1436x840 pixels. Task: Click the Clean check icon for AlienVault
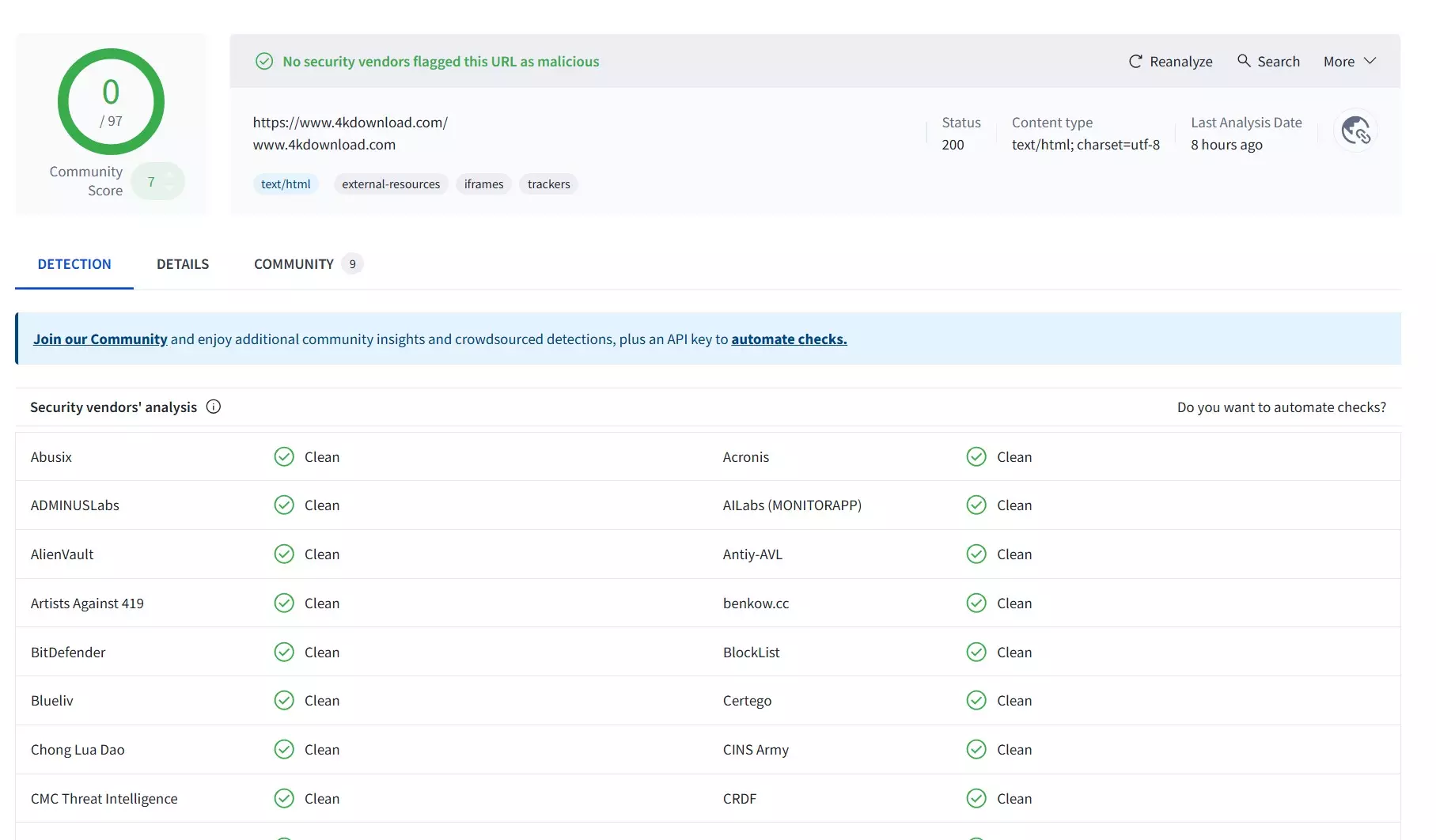tap(284, 554)
